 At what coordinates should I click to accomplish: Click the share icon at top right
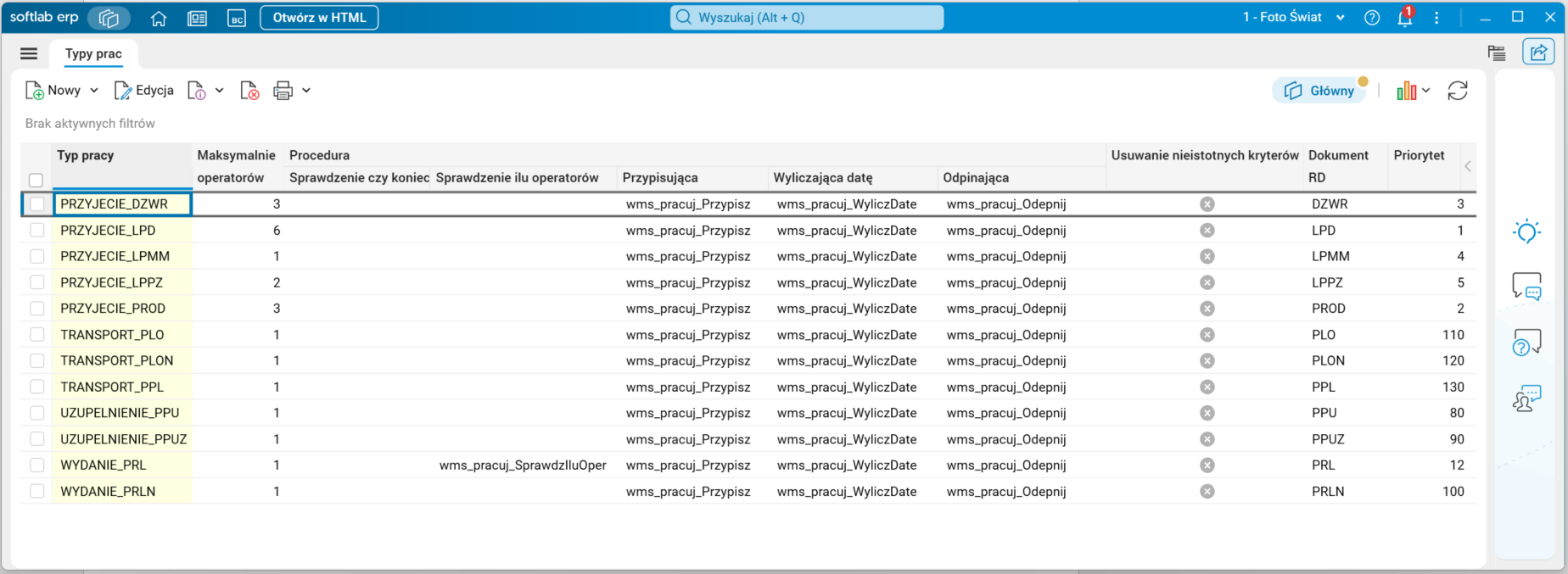[1538, 53]
